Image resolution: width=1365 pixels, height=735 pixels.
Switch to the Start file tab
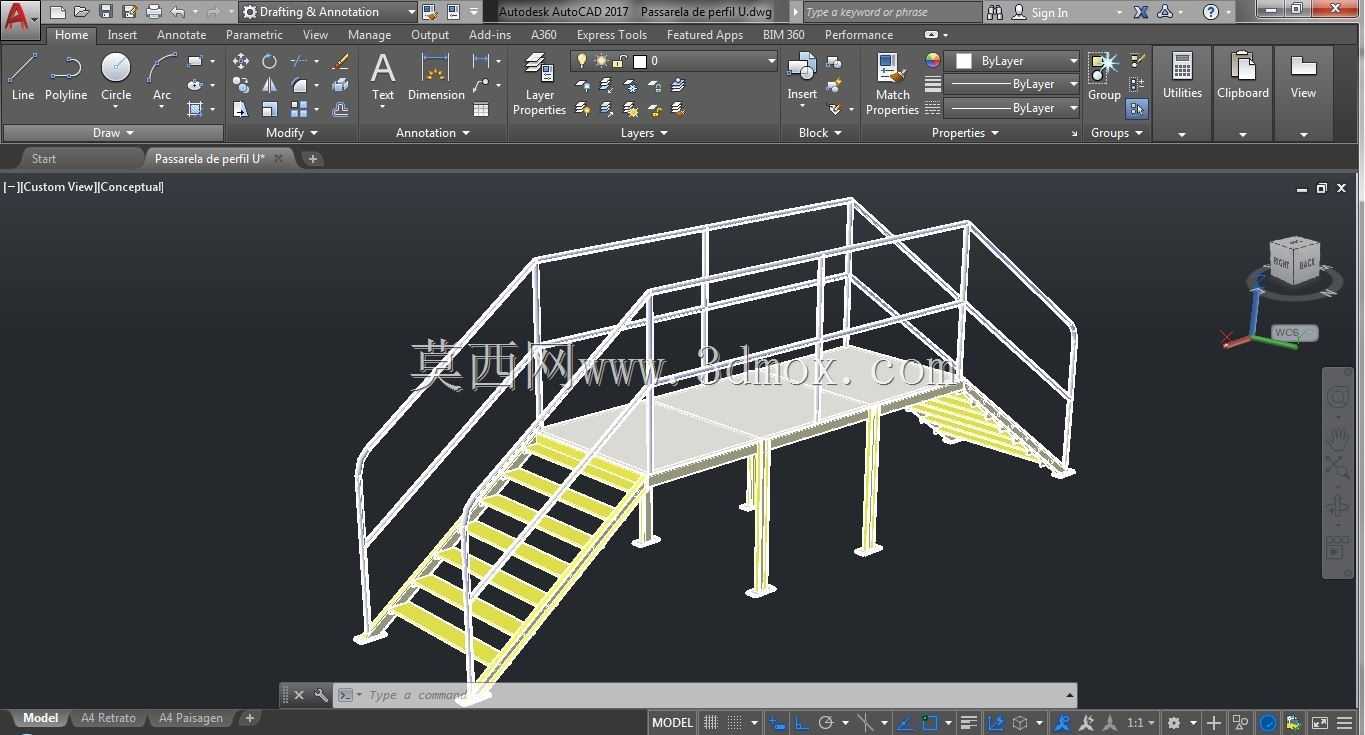click(x=44, y=158)
